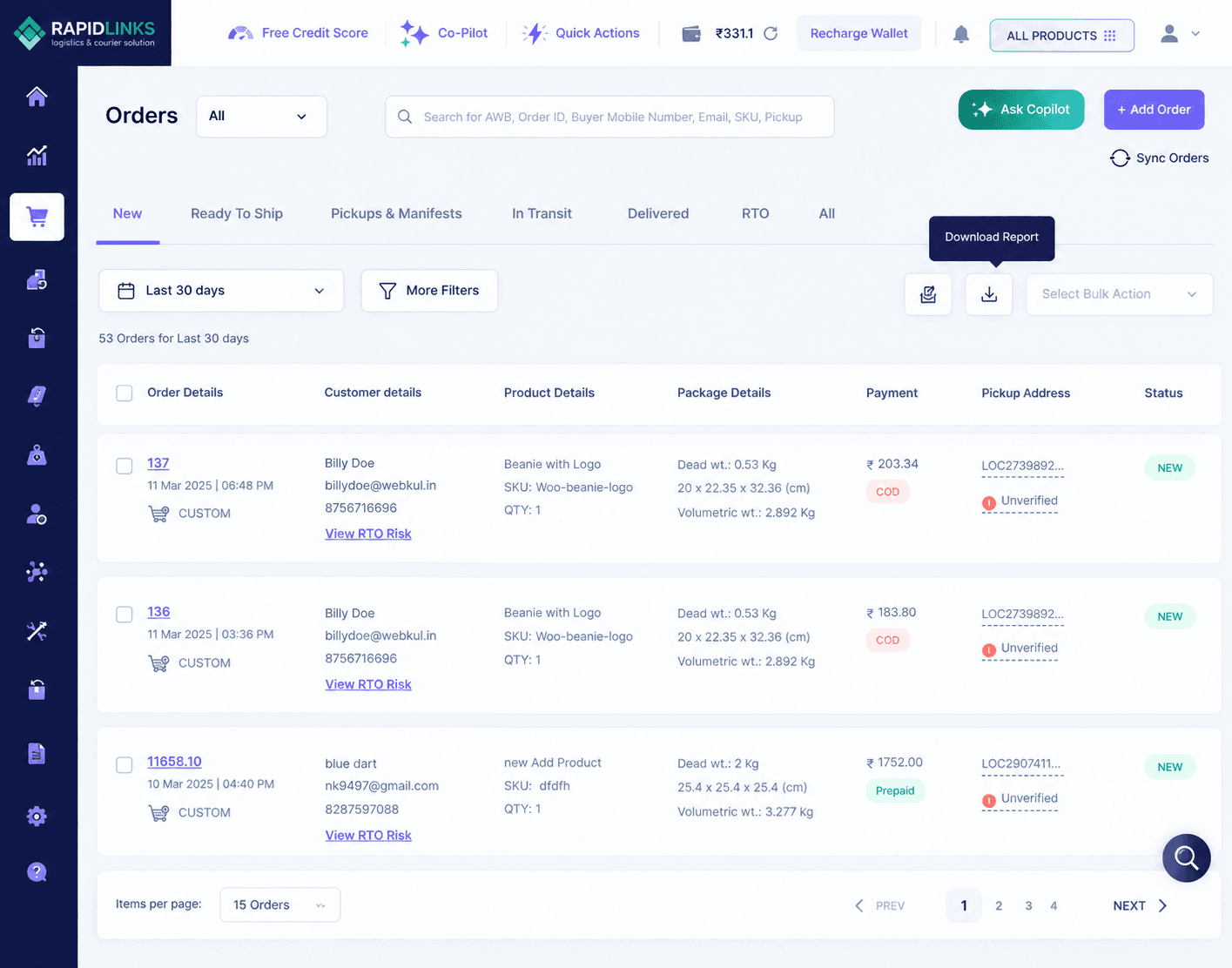
Task: Switch to the Delivered tab
Action: (658, 214)
